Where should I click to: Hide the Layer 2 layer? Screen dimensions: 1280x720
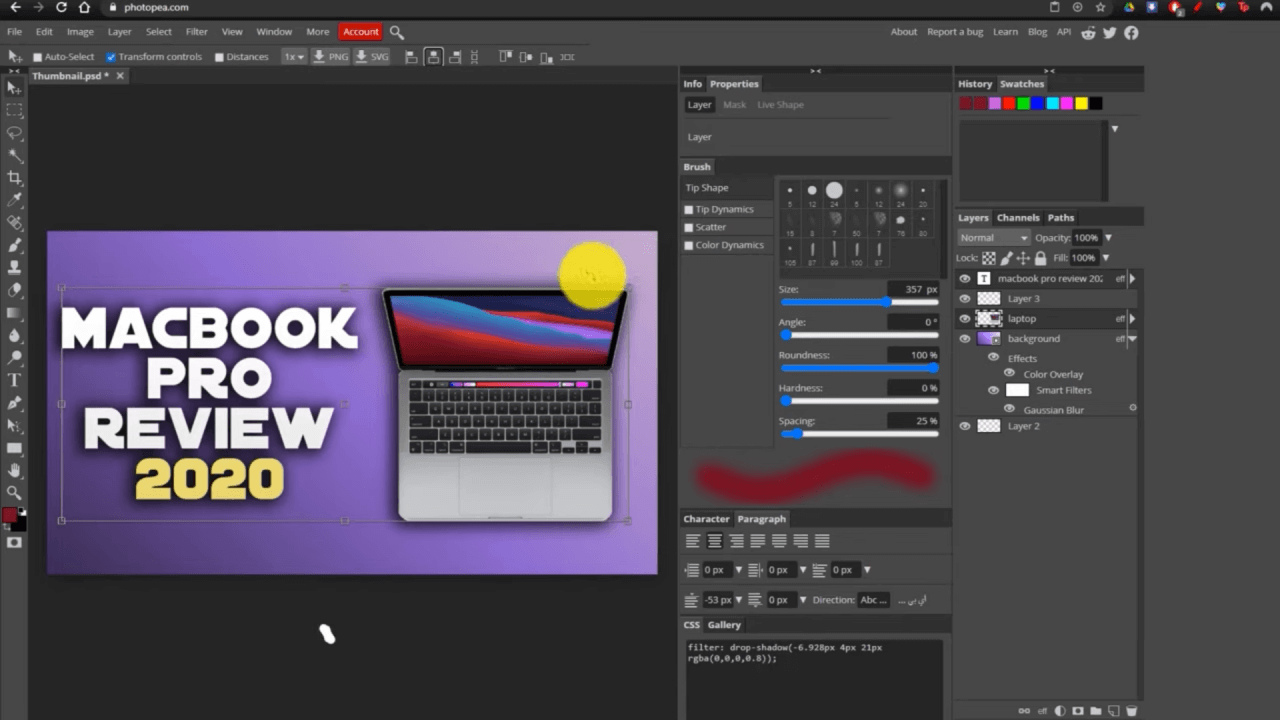click(964, 426)
